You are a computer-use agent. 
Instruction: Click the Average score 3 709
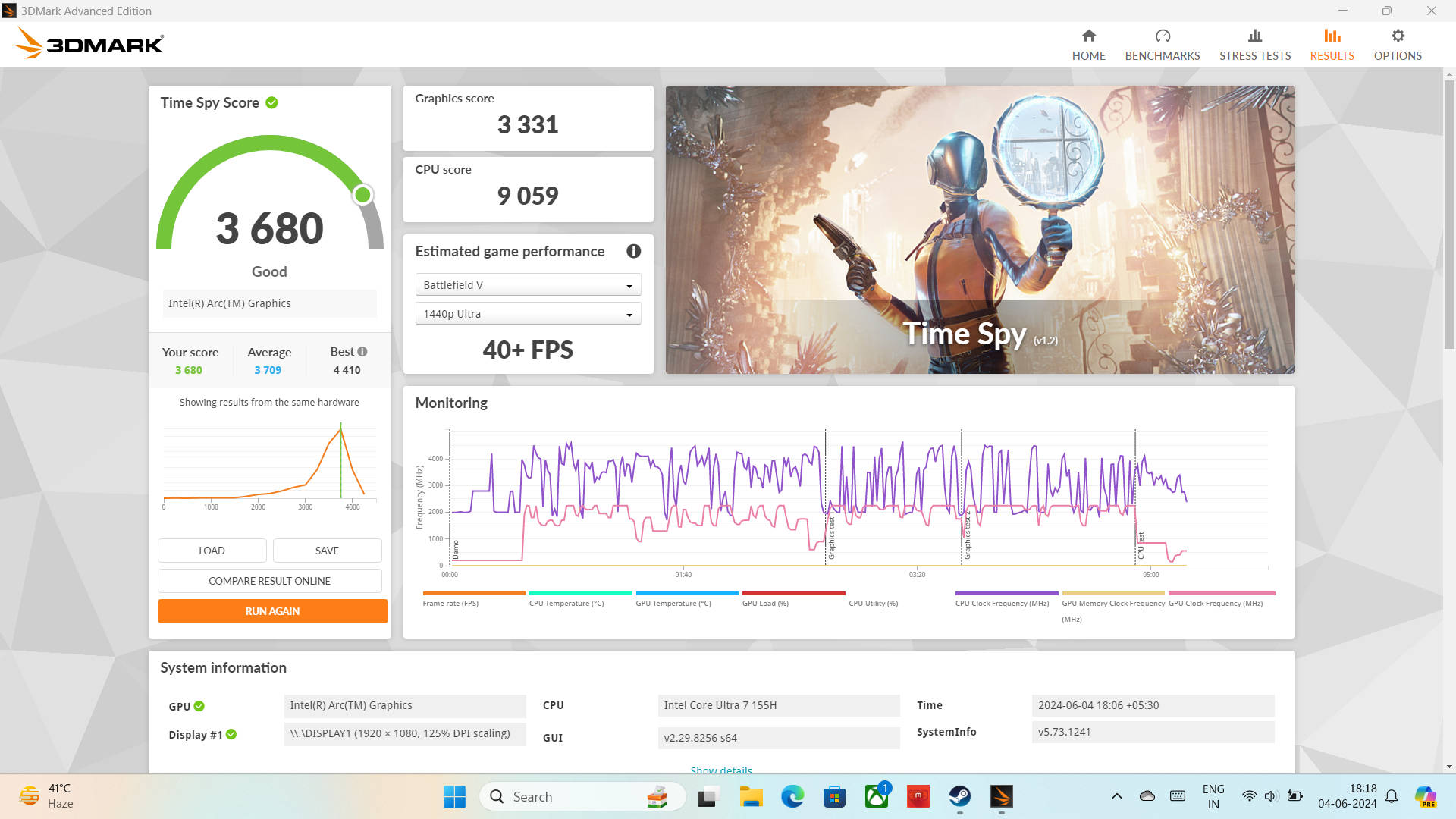point(268,370)
